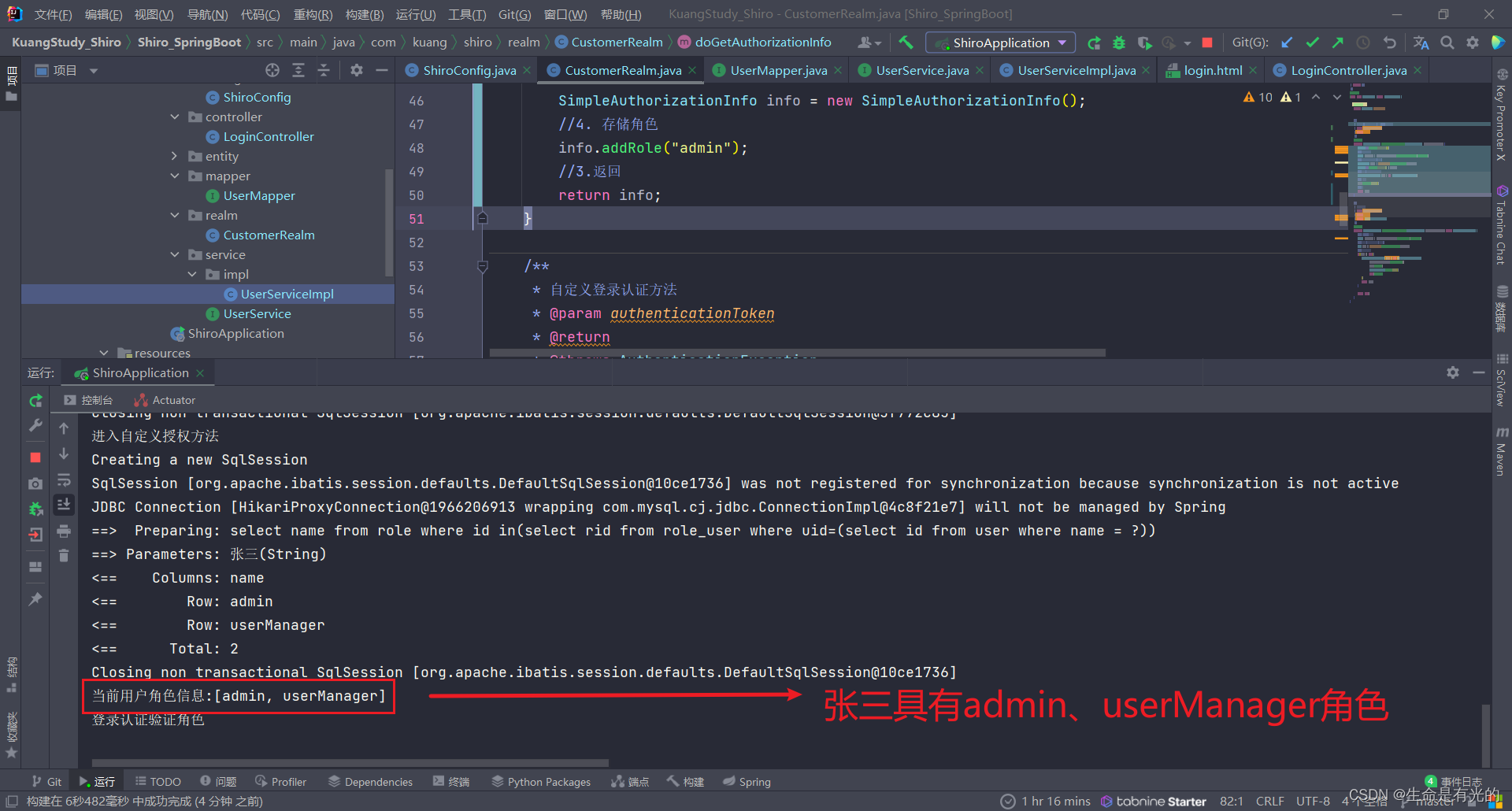Click the Git push arrow icon
The height and width of the screenshot is (811, 1512).
[1338, 43]
